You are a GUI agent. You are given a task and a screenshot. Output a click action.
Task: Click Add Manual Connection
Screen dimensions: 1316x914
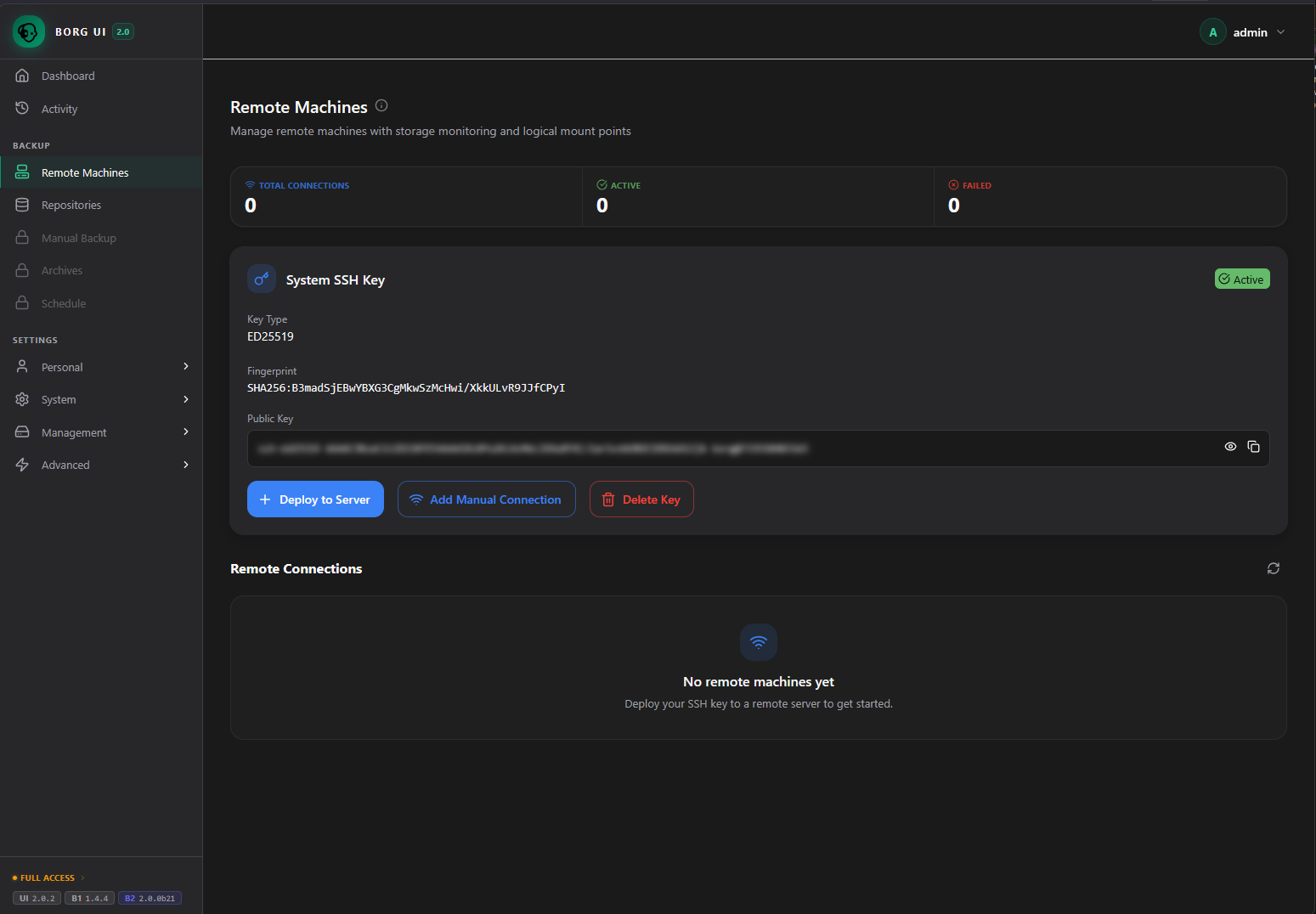coord(487,499)
